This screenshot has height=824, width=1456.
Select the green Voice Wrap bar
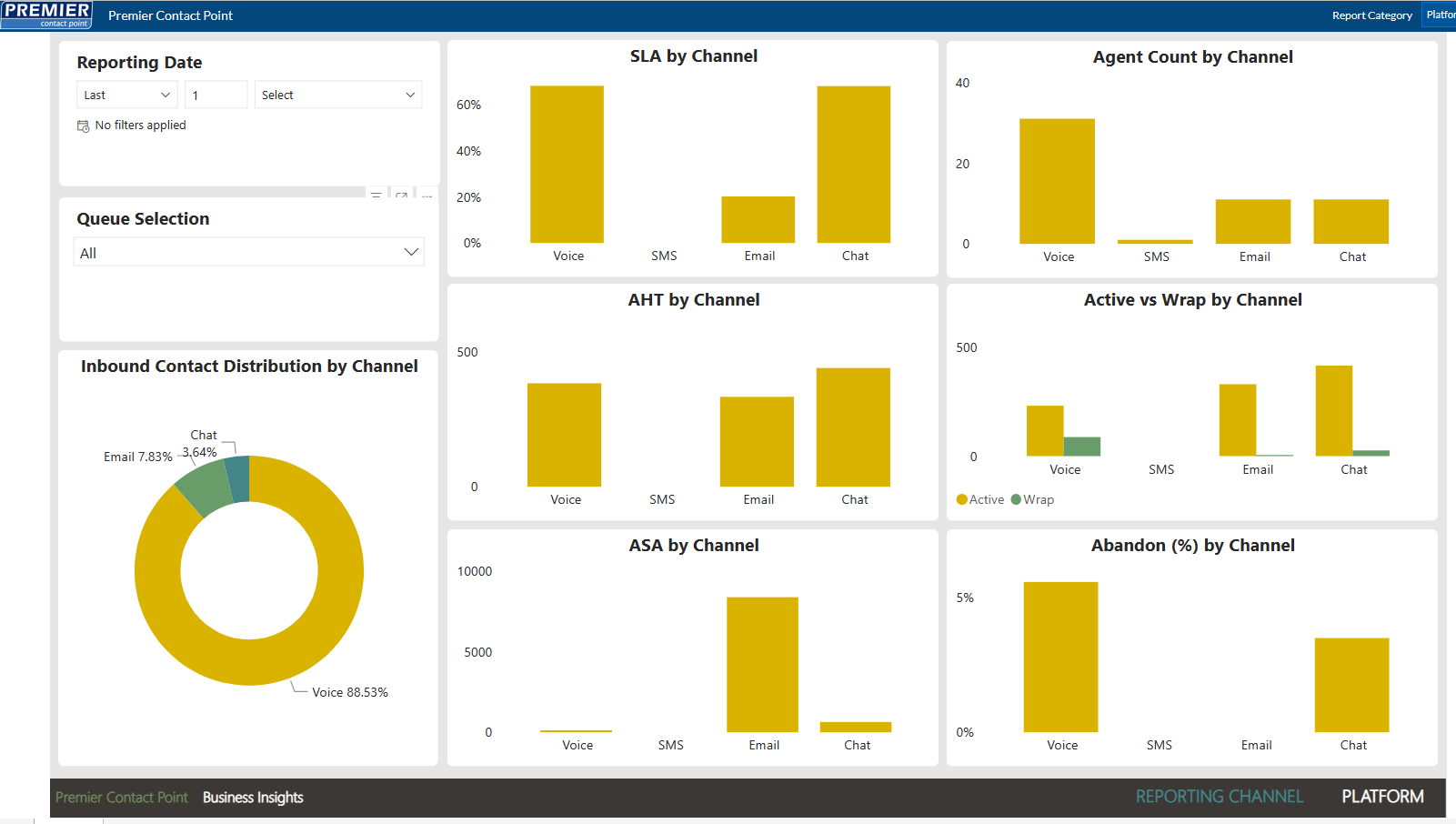(x=1082, y=447)
